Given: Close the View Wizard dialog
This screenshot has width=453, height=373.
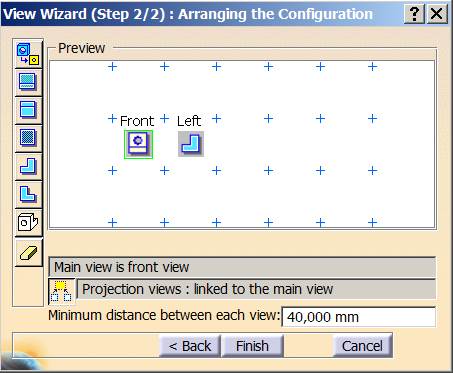Looking at the screenshot, I should (x=436, y=14).
